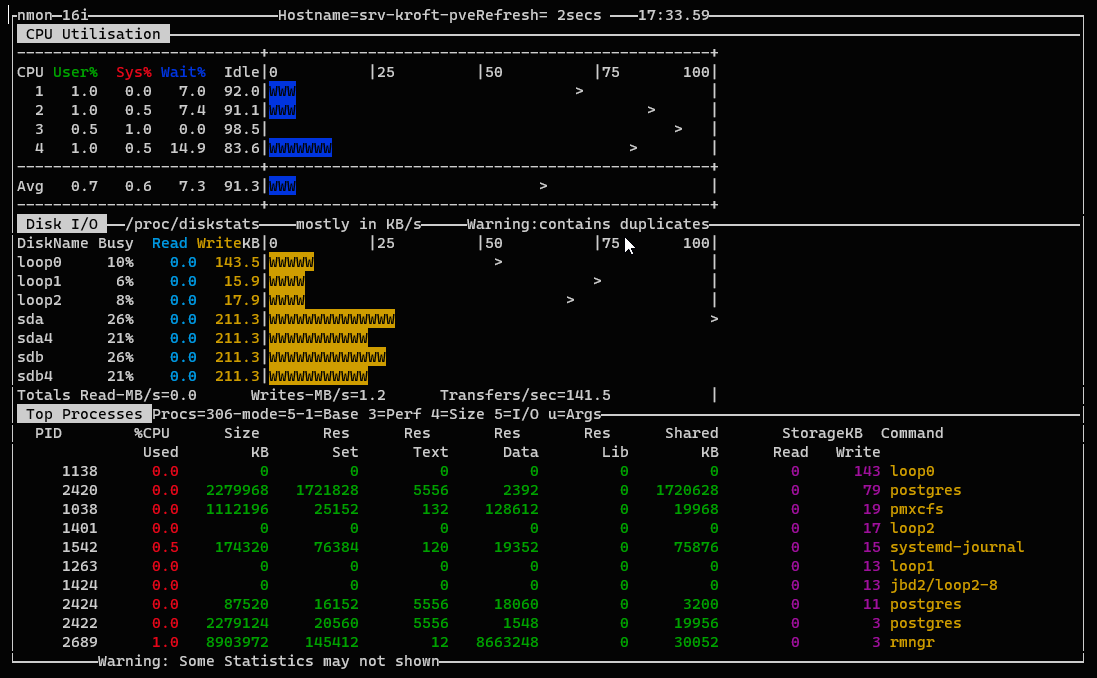Viewport: 1097px width, 678px height.
Task: Click the Top Processes section header
Action: pos(84,414)
